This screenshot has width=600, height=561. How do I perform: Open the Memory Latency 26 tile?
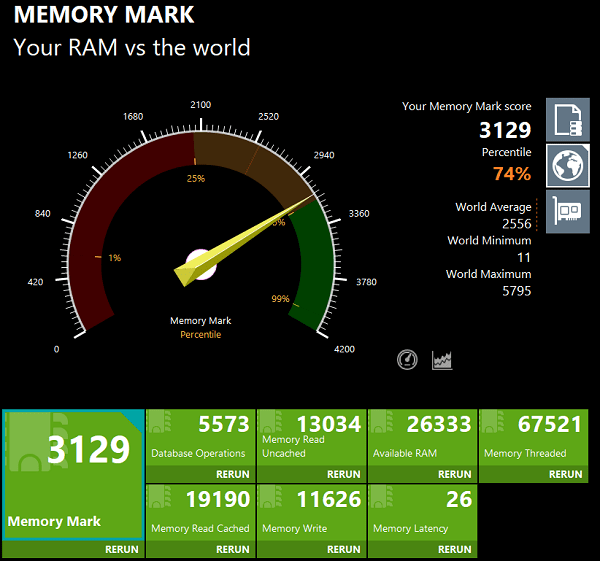coord(422,512)
